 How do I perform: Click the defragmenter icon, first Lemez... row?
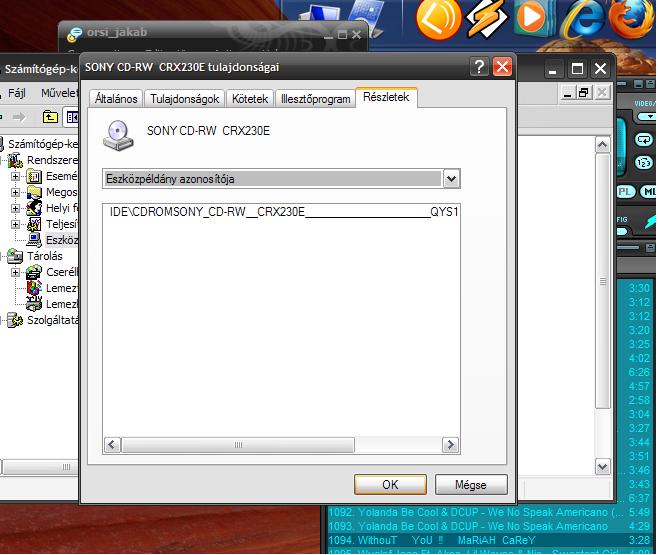34,288
